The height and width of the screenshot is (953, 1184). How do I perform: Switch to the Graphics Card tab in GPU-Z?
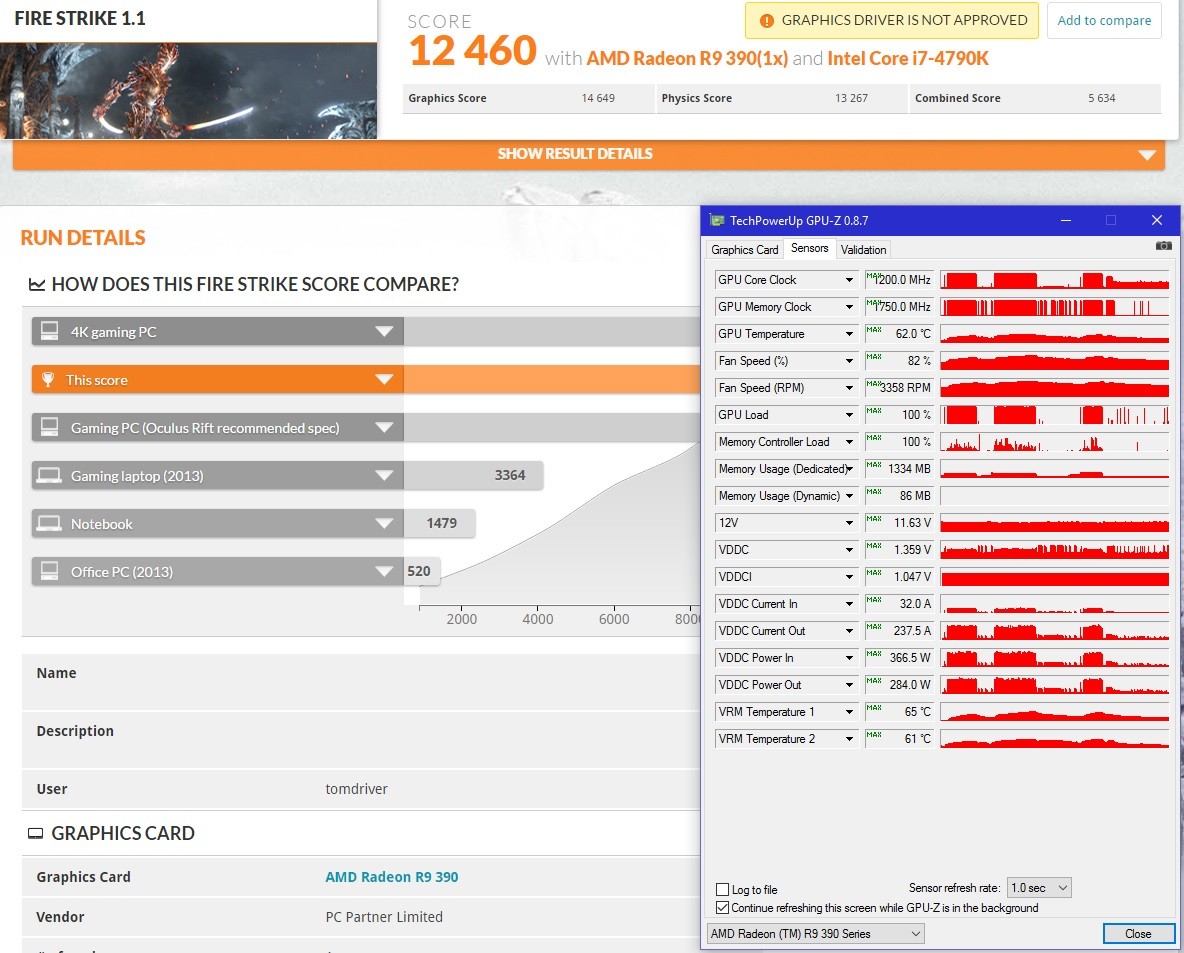pos(745,250)
